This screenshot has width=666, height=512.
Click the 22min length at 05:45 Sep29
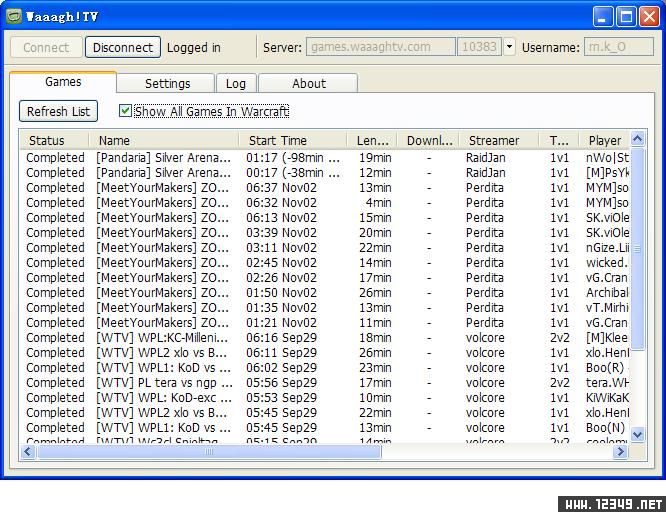click(375, 413)
